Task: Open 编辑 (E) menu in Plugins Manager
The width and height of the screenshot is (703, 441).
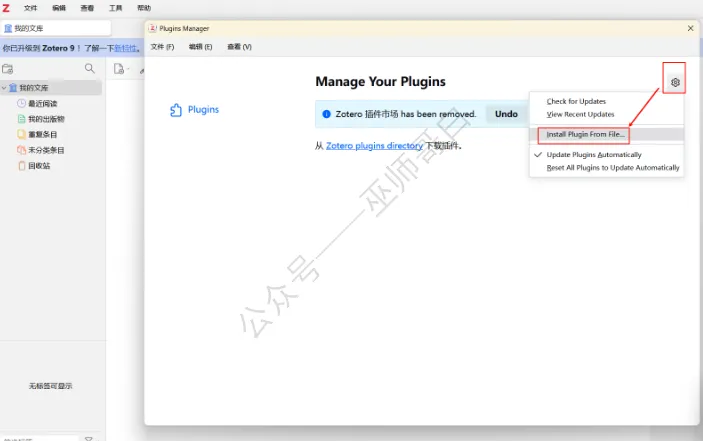Action: (x=200, y=47)
